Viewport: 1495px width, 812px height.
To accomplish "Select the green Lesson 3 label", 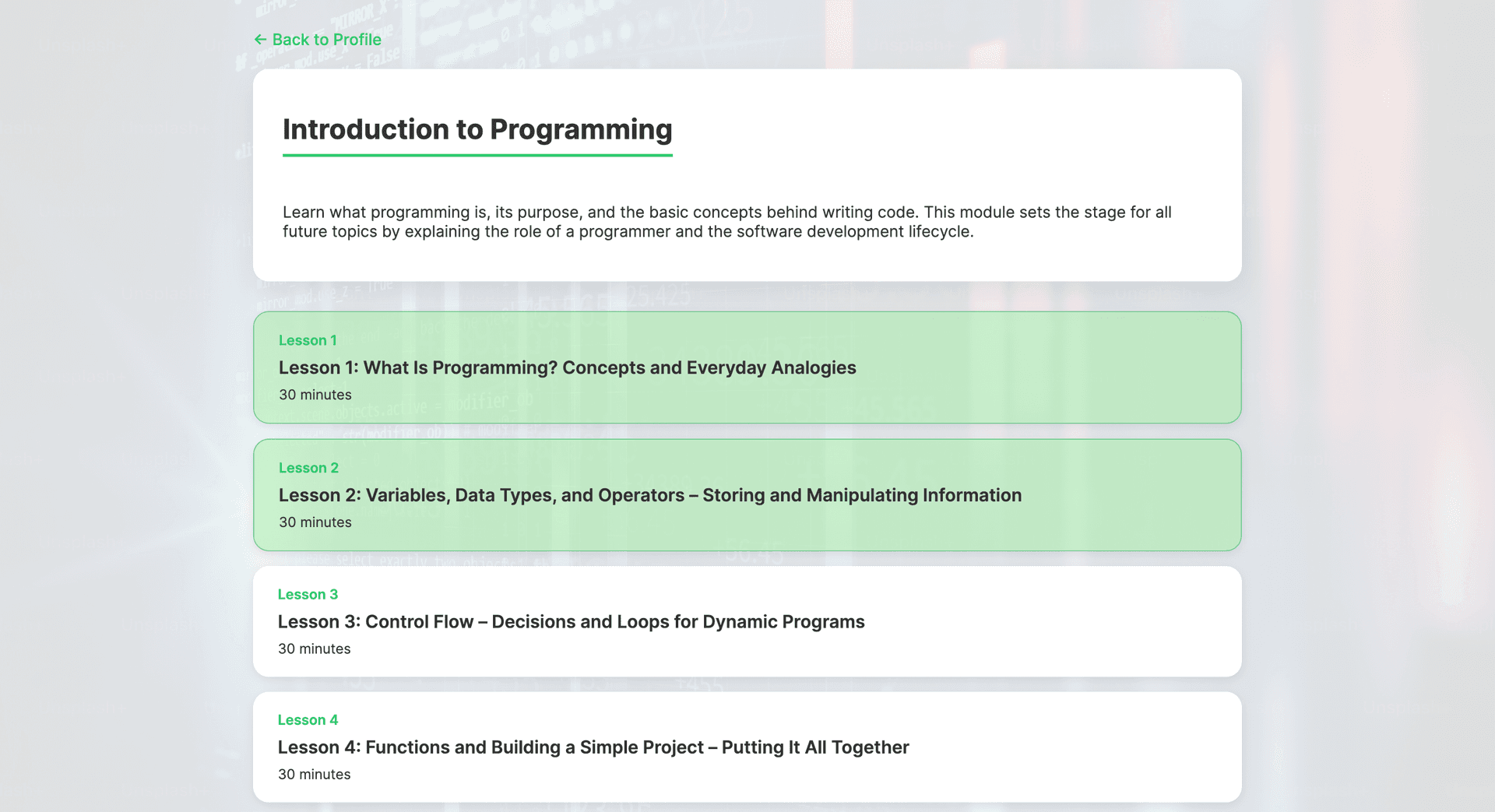I will (308, 595).
